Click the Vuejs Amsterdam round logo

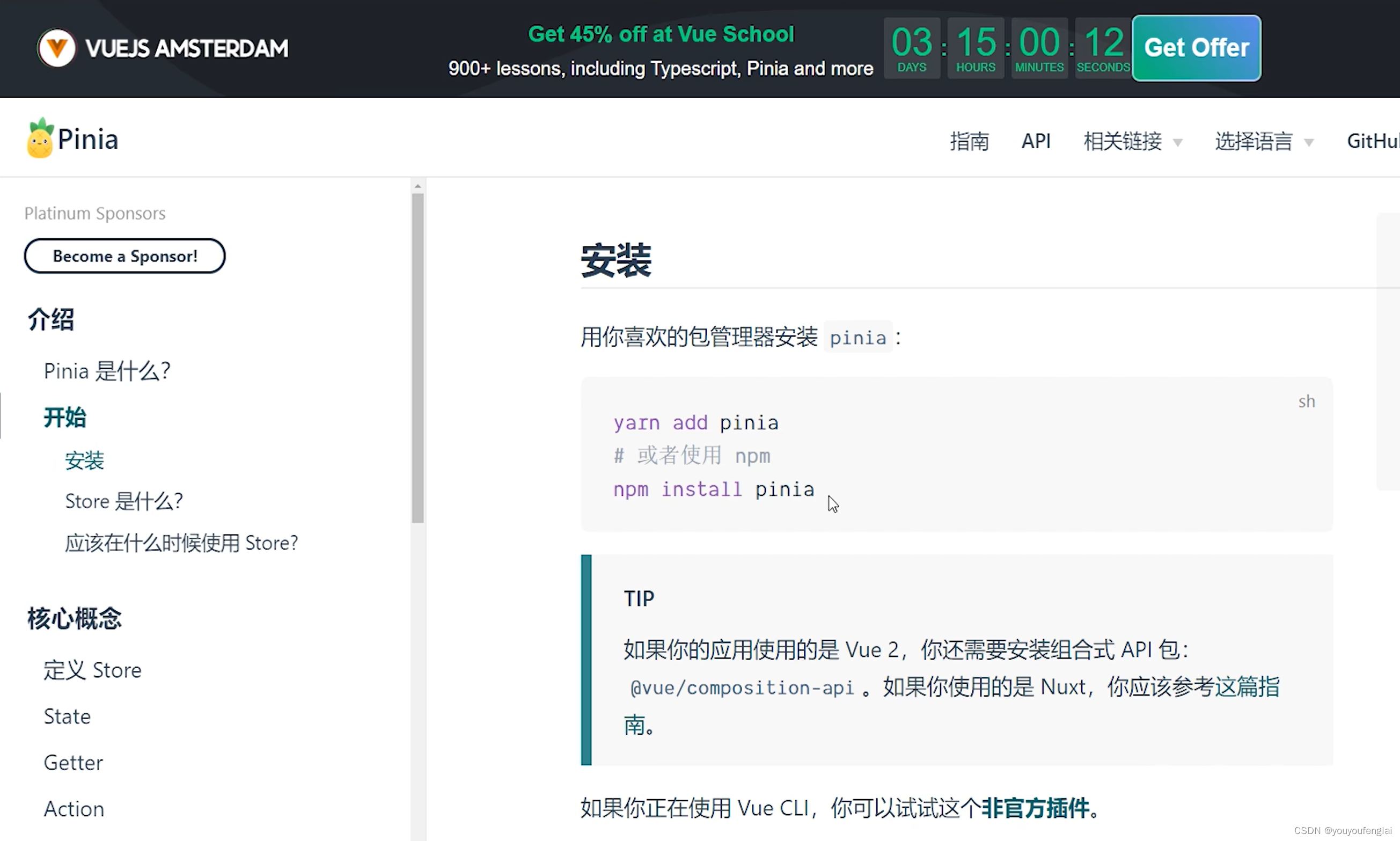point(57,48)
